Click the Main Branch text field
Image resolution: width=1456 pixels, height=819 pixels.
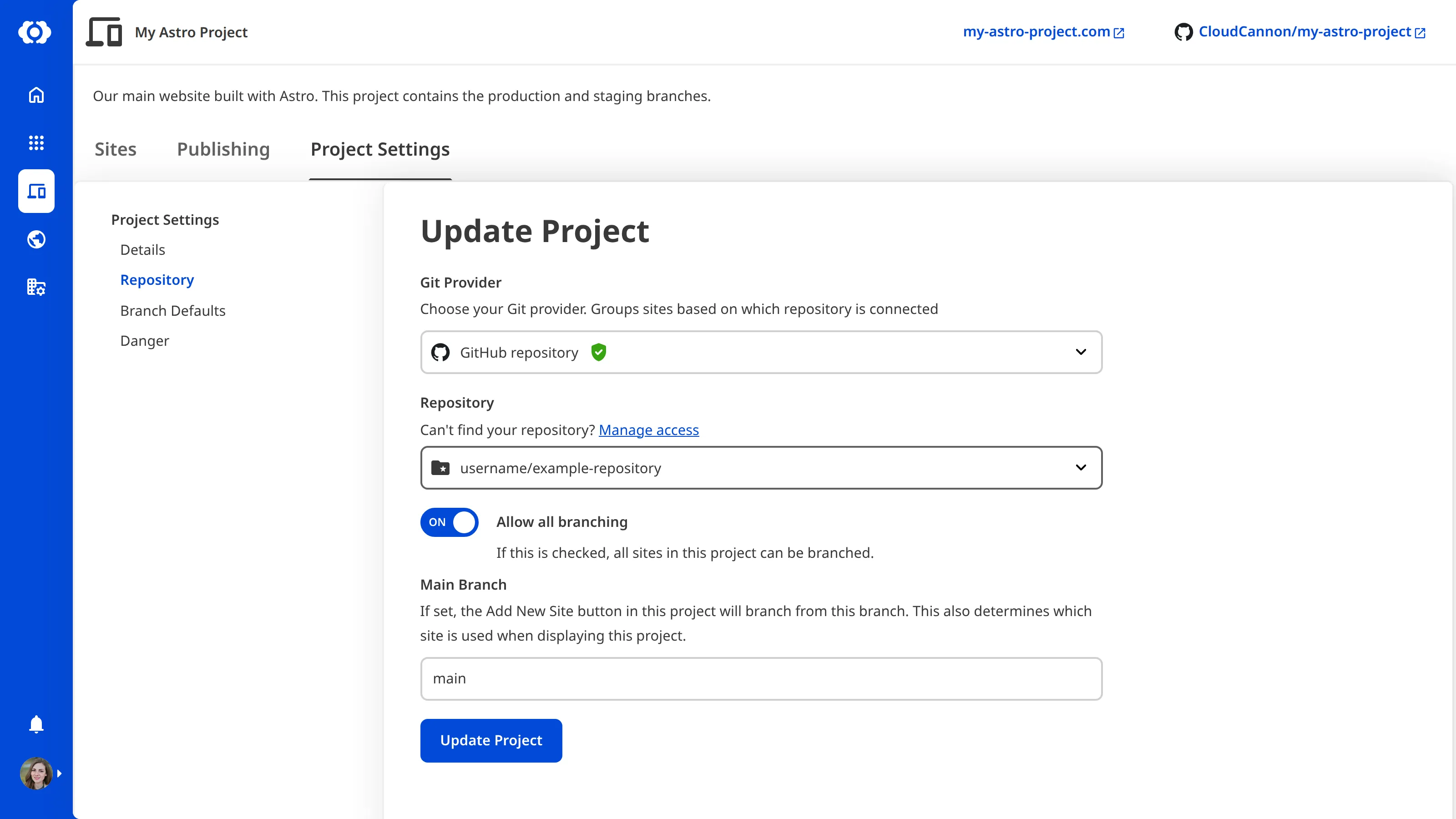761,678
